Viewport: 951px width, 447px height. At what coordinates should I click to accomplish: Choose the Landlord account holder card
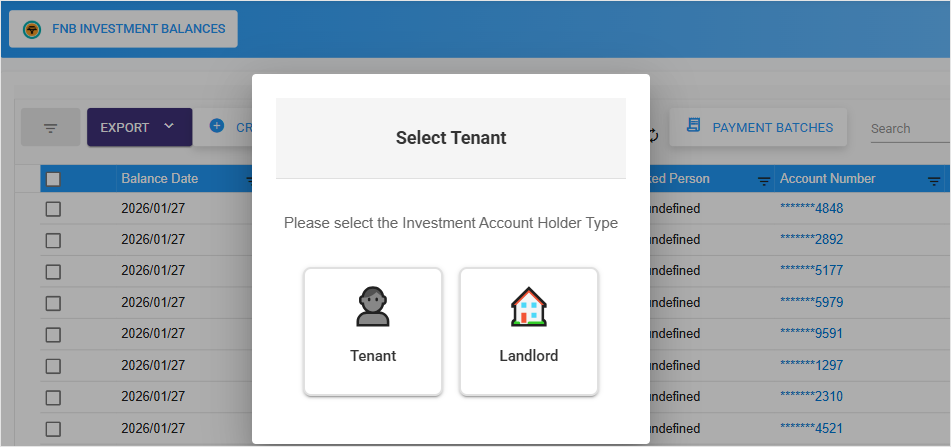click(529, 331)
